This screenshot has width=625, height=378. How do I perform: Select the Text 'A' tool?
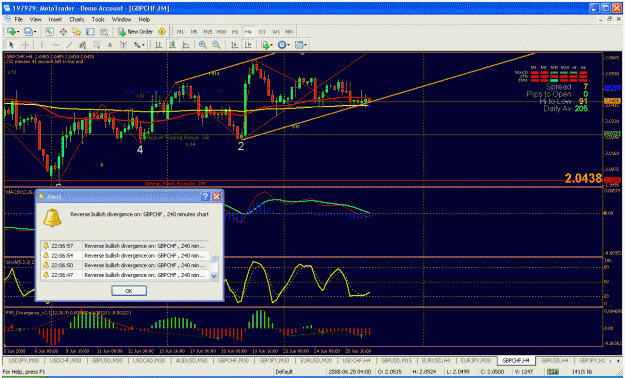pyautogui.click(x=110, y=45)
